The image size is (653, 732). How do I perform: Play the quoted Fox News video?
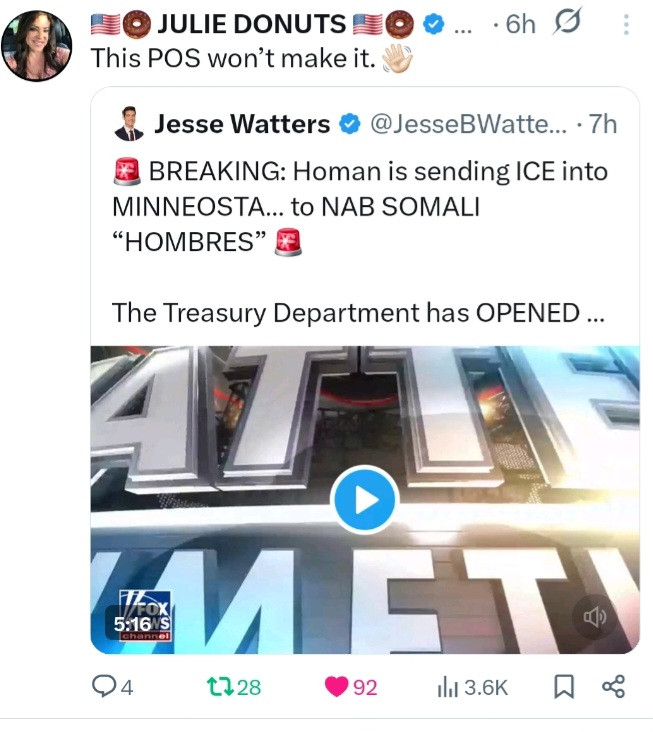[365, 500]
